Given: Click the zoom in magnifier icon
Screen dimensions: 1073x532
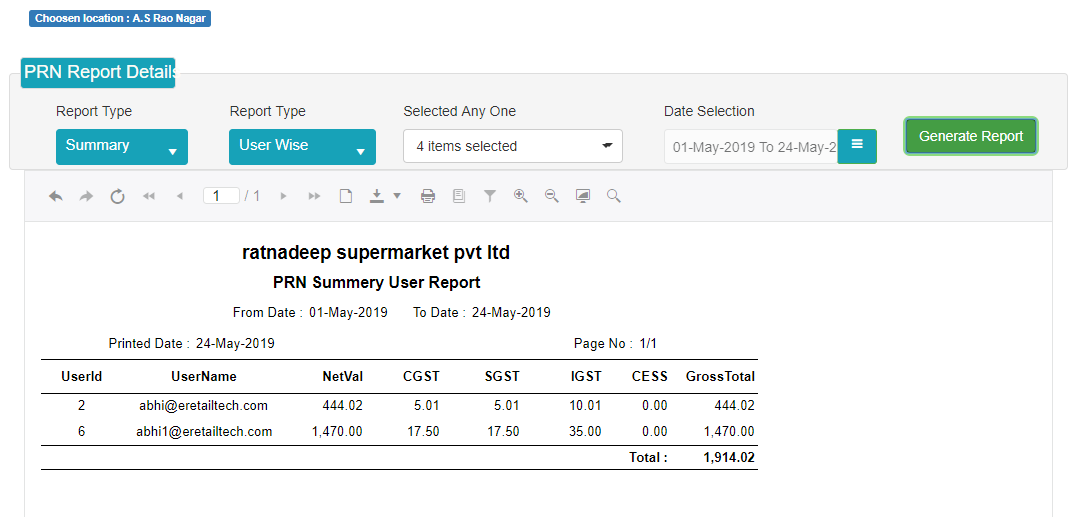Looking at the screenshot, I should click(521, 196).
